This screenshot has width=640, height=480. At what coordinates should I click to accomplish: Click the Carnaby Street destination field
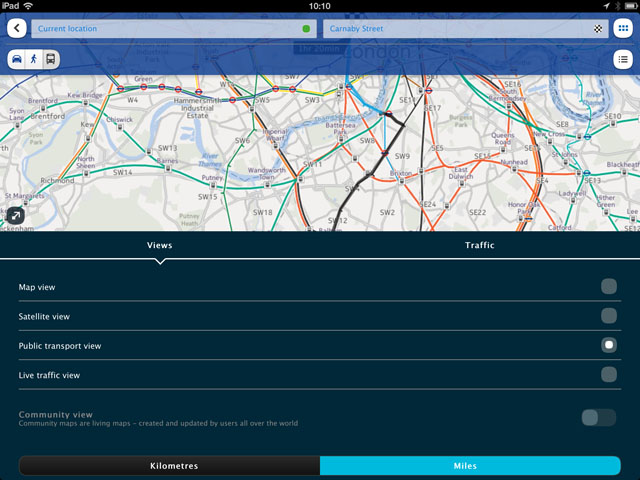(466, 29)
